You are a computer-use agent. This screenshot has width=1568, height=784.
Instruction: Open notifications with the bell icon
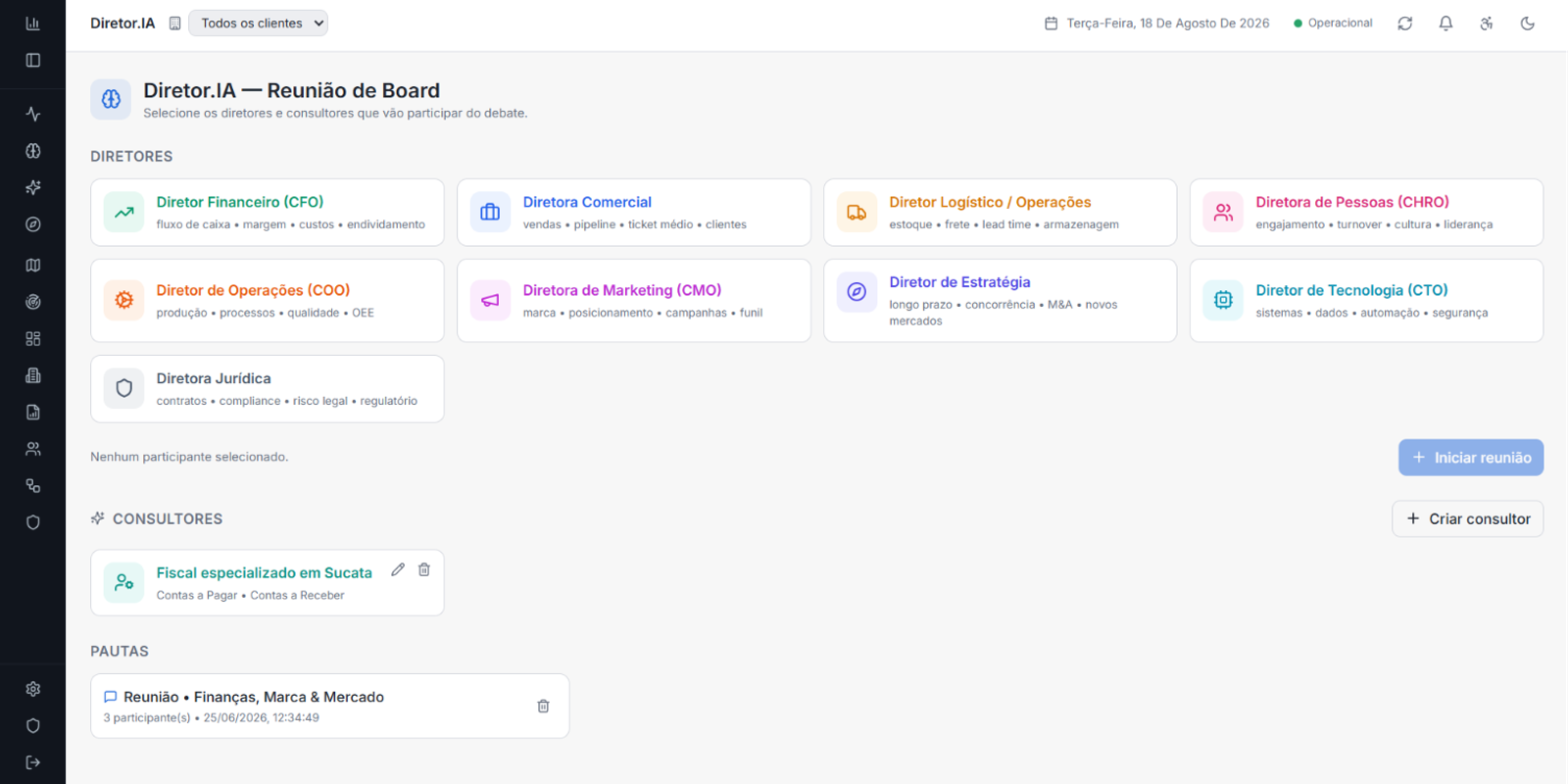click(1445, 24)
